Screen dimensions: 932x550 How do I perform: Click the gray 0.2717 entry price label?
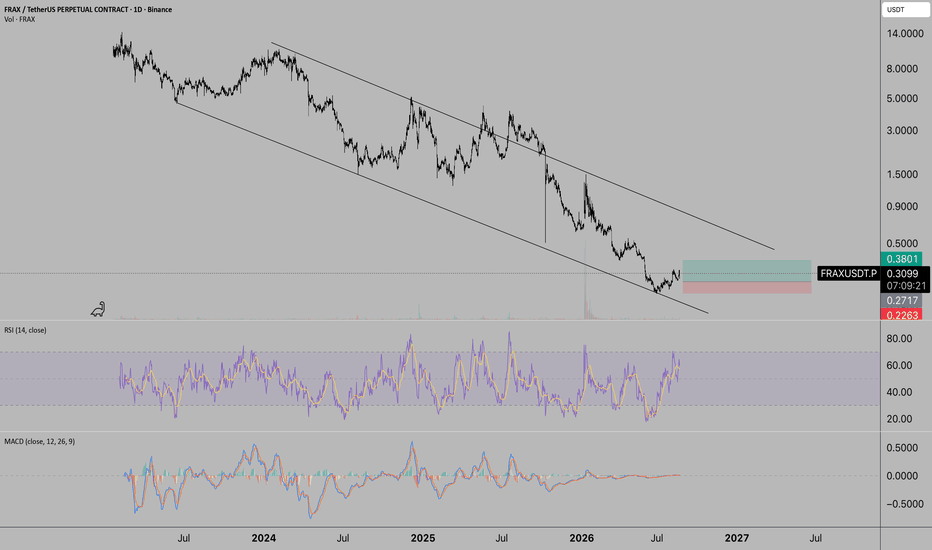click(902, 300)
